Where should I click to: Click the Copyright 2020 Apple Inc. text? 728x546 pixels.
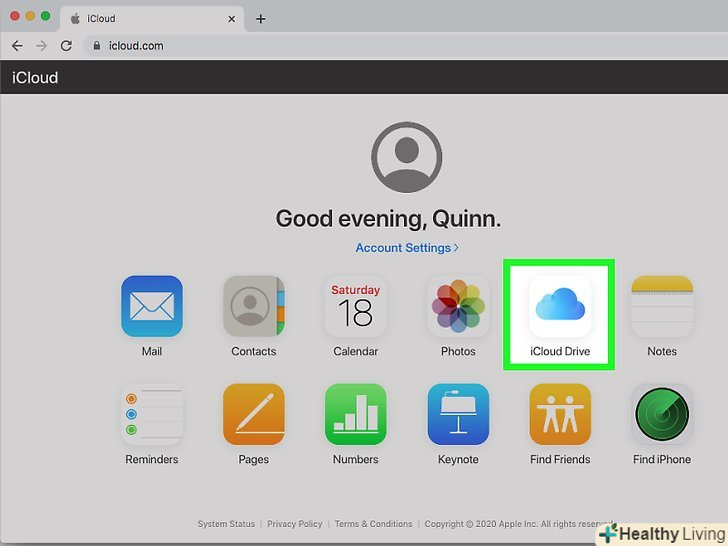click(x=518, y=524)
